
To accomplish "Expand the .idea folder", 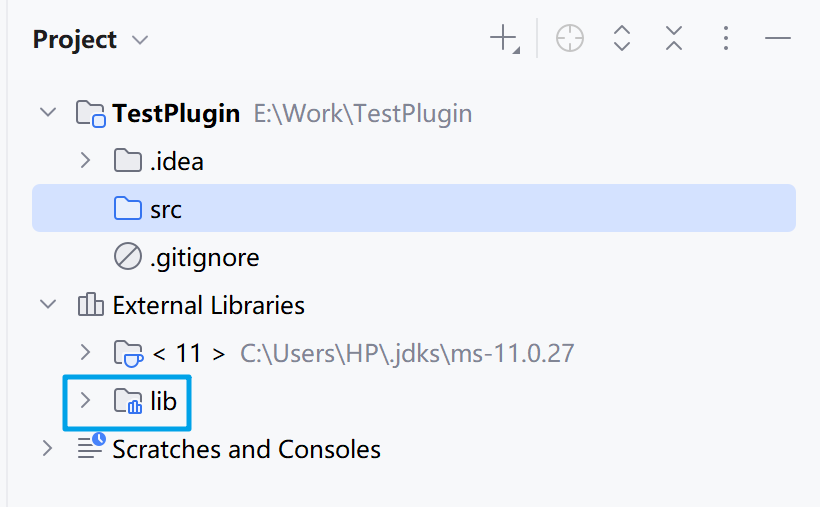I will 85,160.
